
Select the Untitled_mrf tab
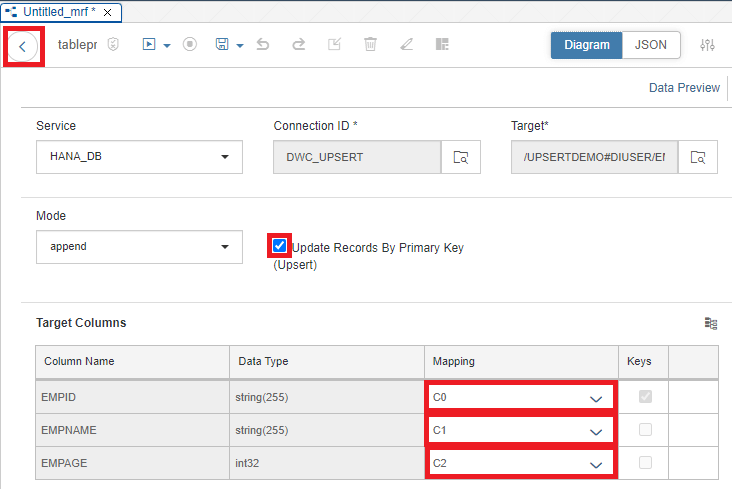pyautogui.click(x=61, y=12)
